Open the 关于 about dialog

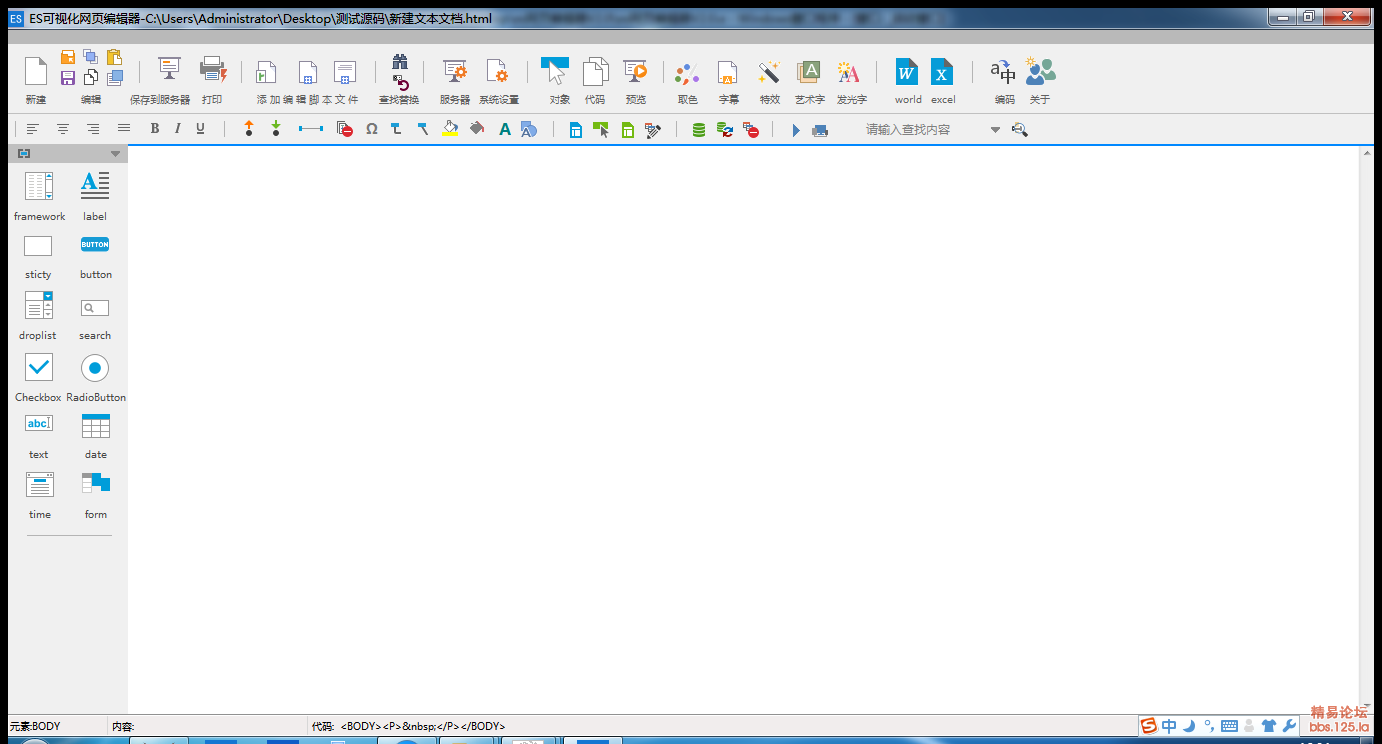click(1041, 71)
